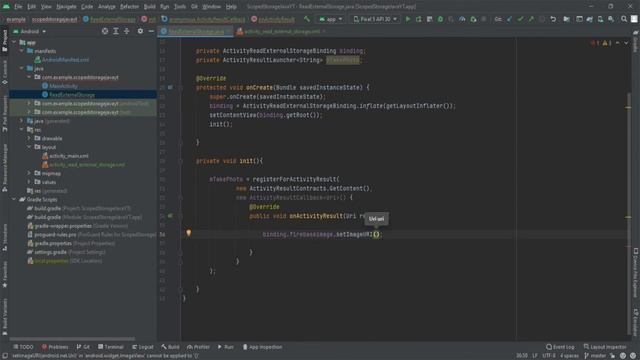The height and width of the screenshot is (360, 640).
Task: Select gradle.properties in Gradle Scripts
Action: (x=53, y=243)
